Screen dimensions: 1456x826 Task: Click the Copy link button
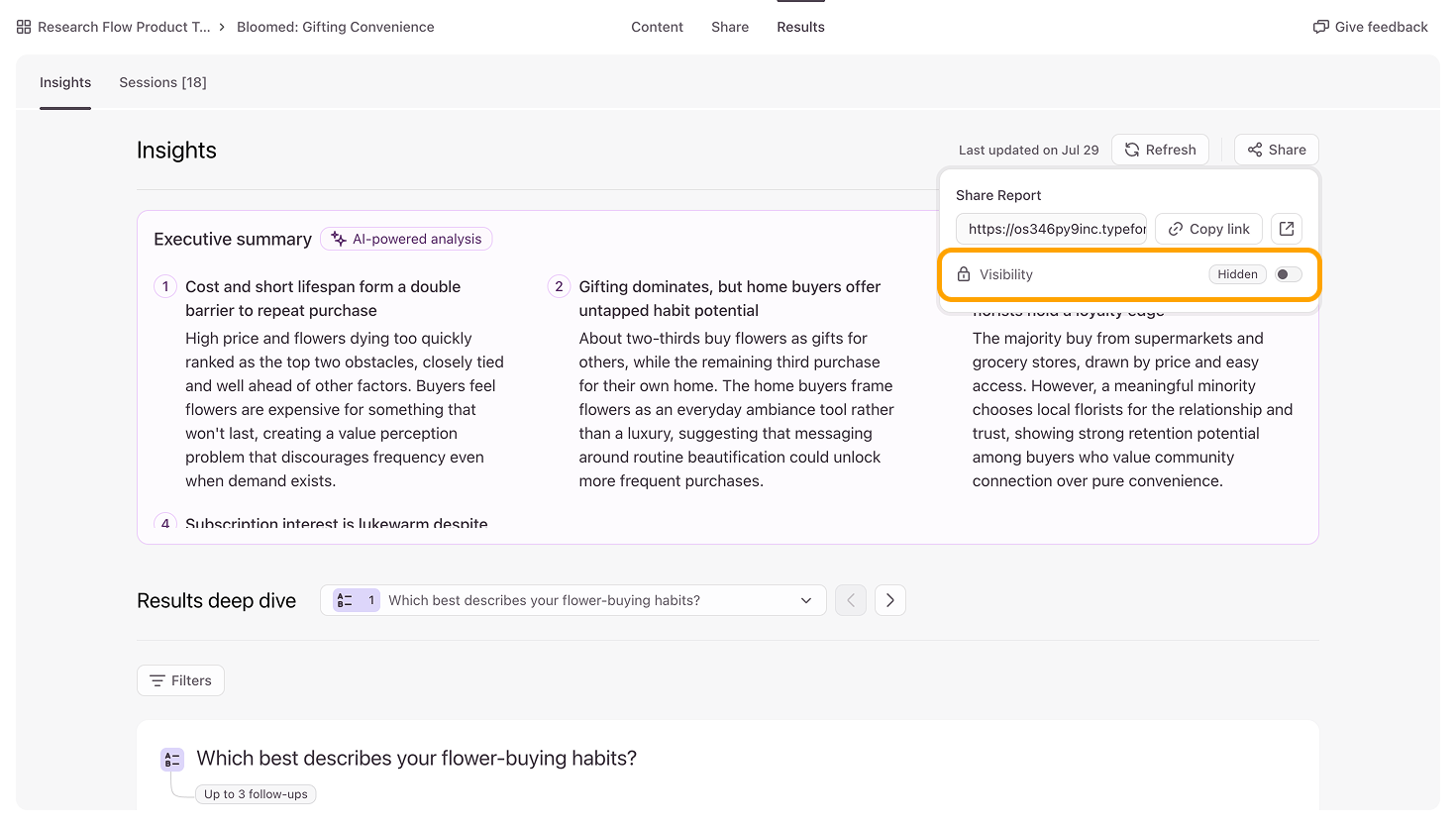pyautogui.click(x=1208, y=229)
